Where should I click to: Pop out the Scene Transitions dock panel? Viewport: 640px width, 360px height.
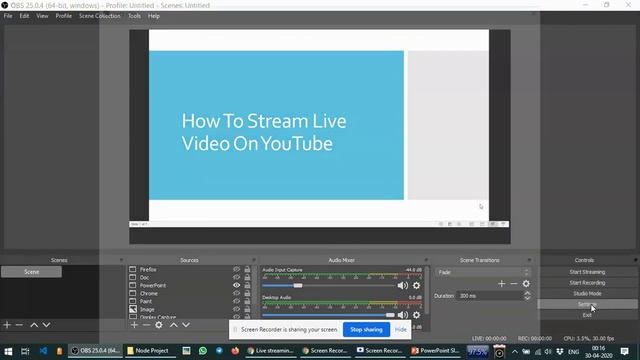529,260
